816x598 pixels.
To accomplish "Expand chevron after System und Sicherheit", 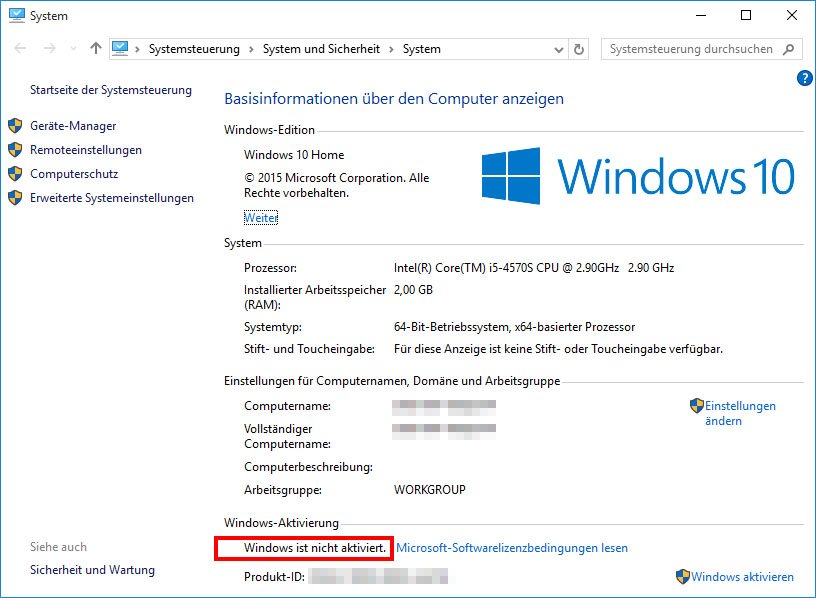I will (x=391, y=49).
